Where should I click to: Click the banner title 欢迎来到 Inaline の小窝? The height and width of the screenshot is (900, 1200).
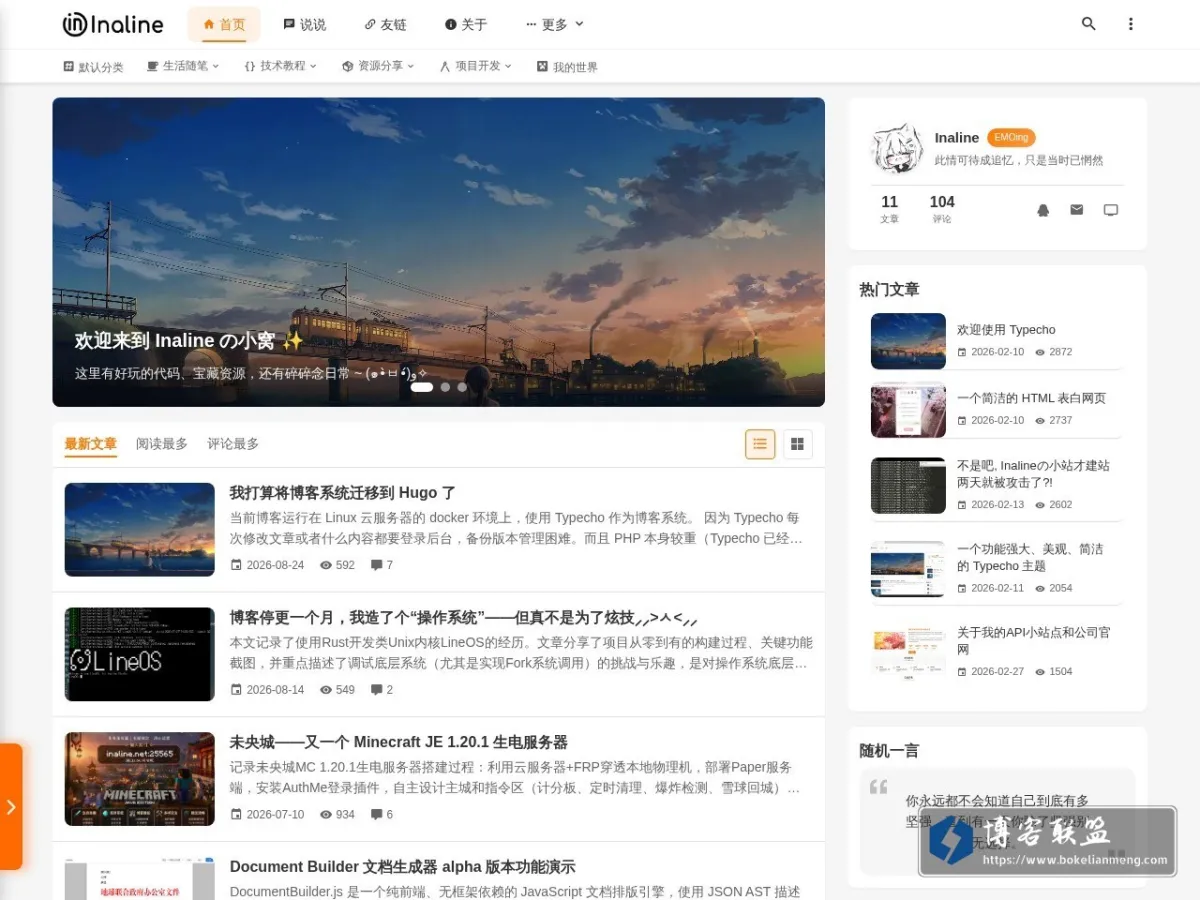(x=189, y=341)
